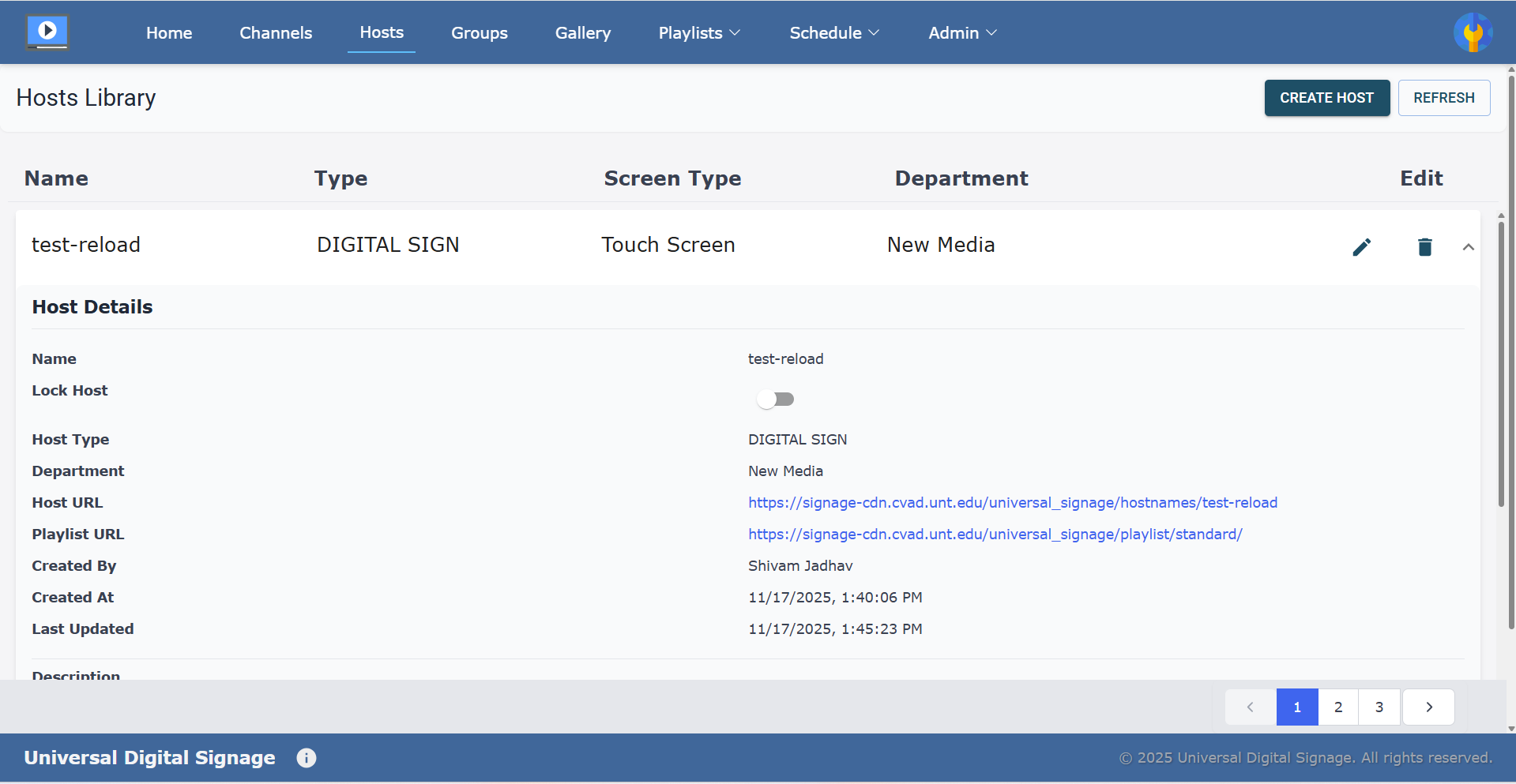The width and height of the screenshot is (1516, 784).
Task: Open the user avatar menu
Action: coord(1473,32)
